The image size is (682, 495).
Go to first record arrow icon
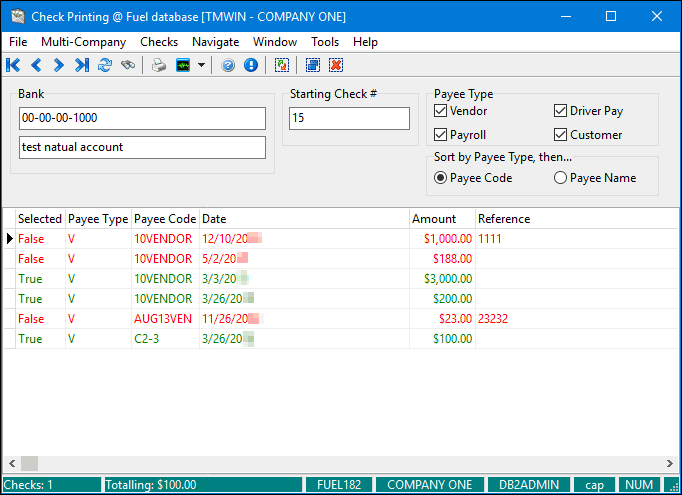14,65
